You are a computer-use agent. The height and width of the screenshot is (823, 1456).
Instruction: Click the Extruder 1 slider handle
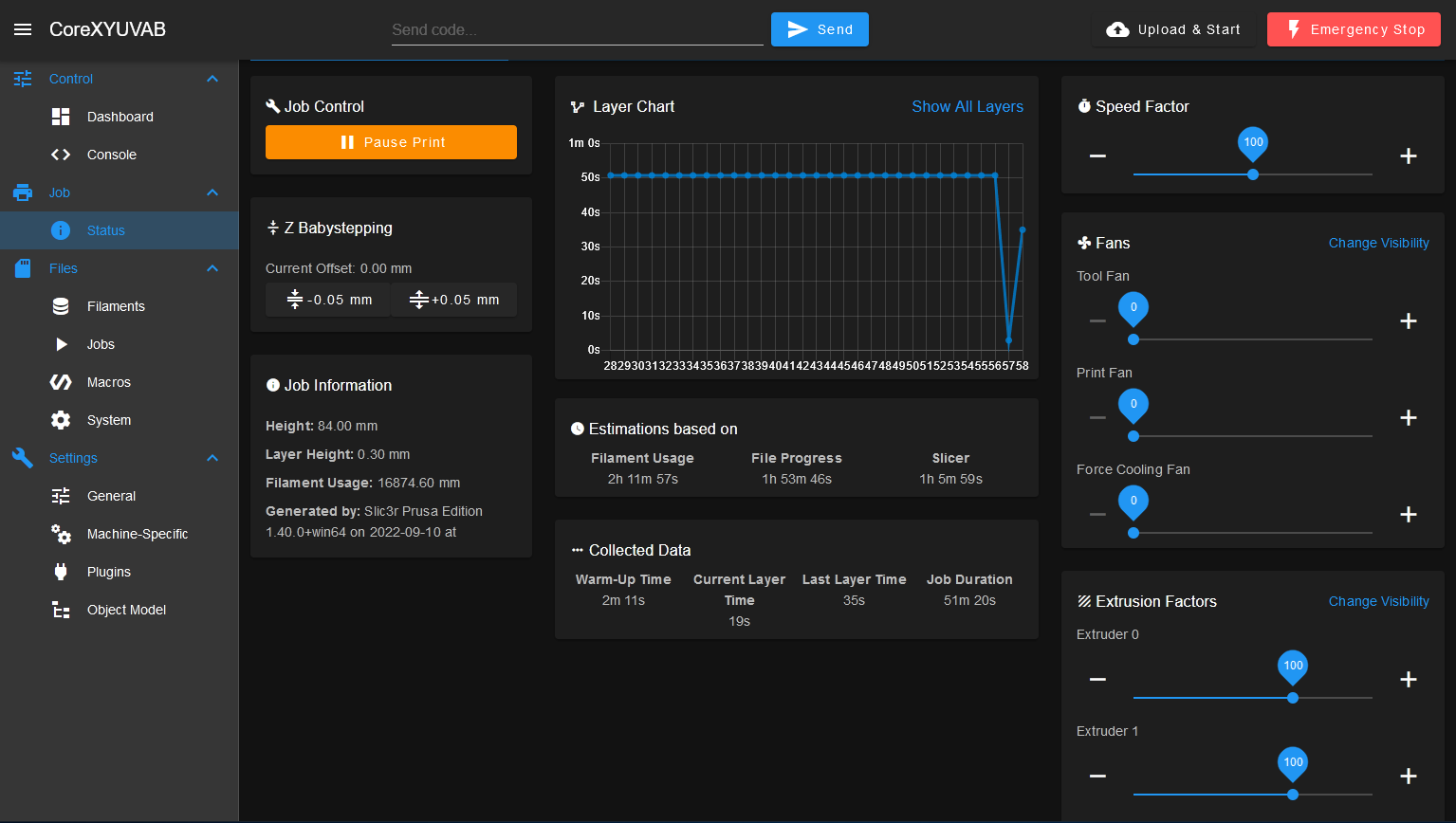click(1293, 795)
